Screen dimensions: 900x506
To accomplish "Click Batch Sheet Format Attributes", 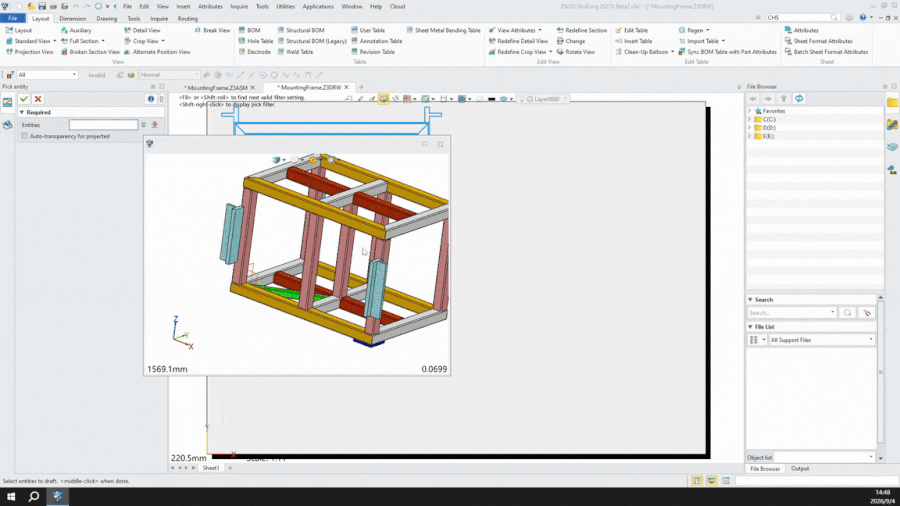I will [826, 52].
